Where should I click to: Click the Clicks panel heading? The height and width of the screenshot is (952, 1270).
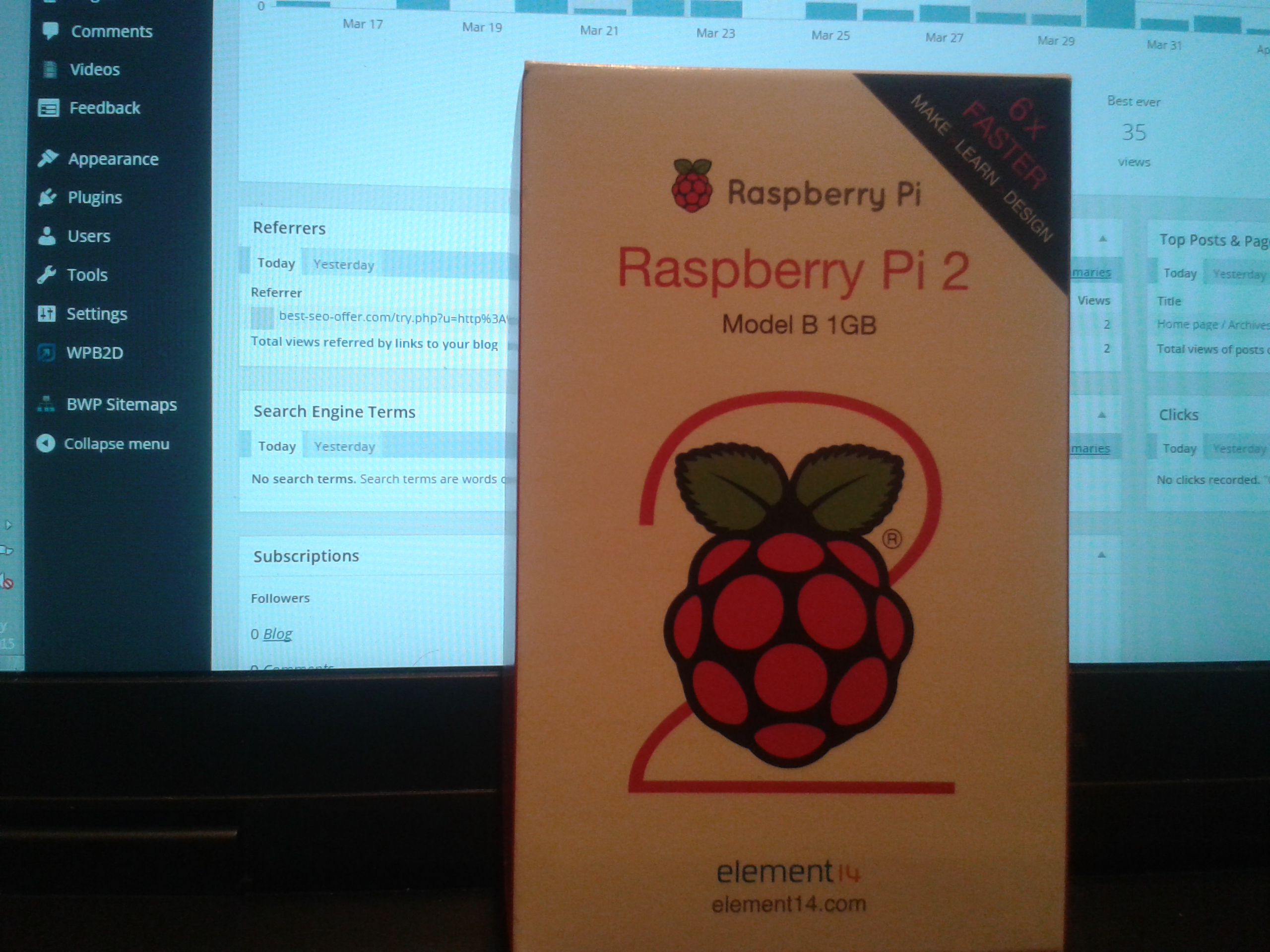(x=1178, y=415)
